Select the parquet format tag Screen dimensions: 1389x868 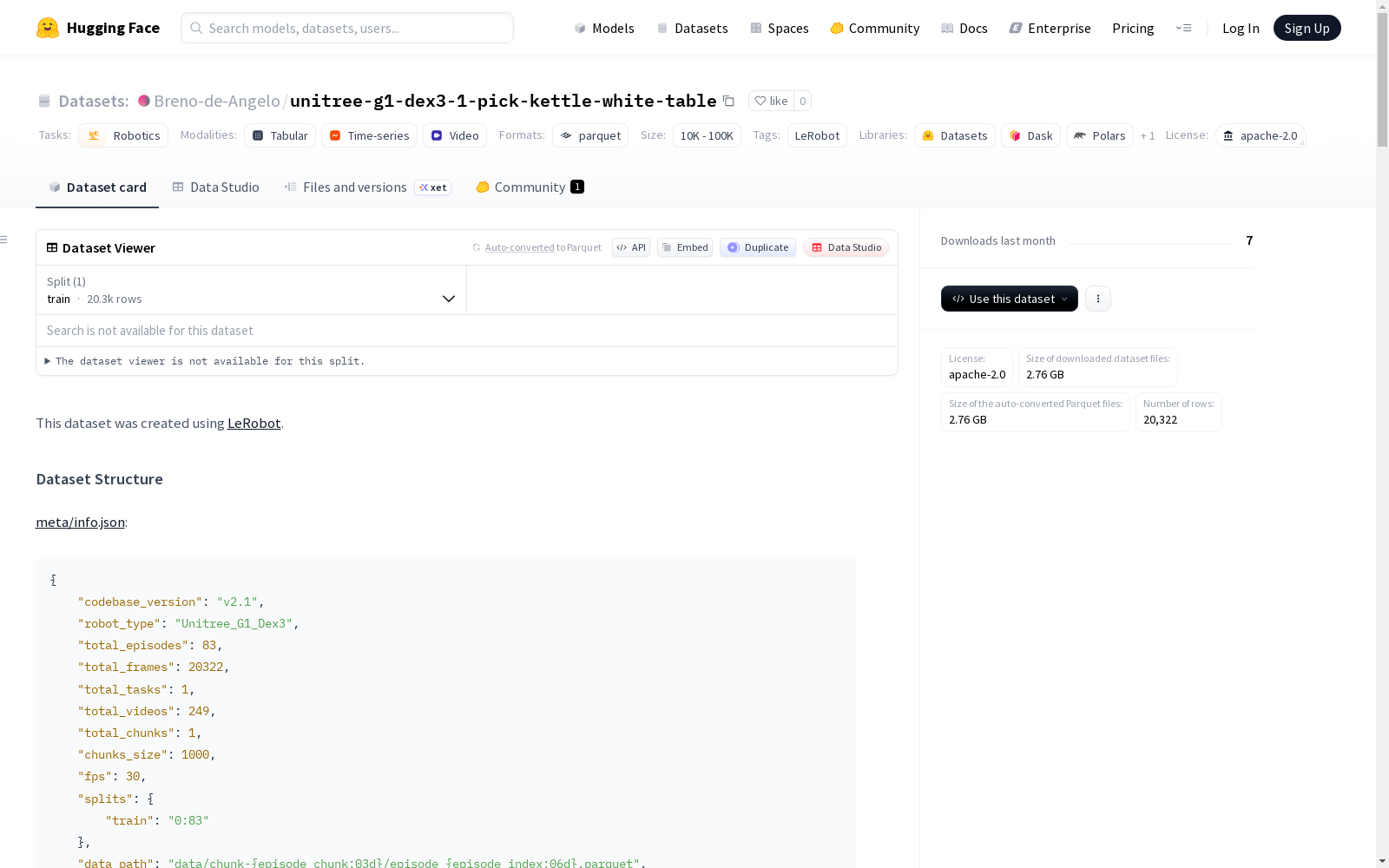[x=590, y=135]
